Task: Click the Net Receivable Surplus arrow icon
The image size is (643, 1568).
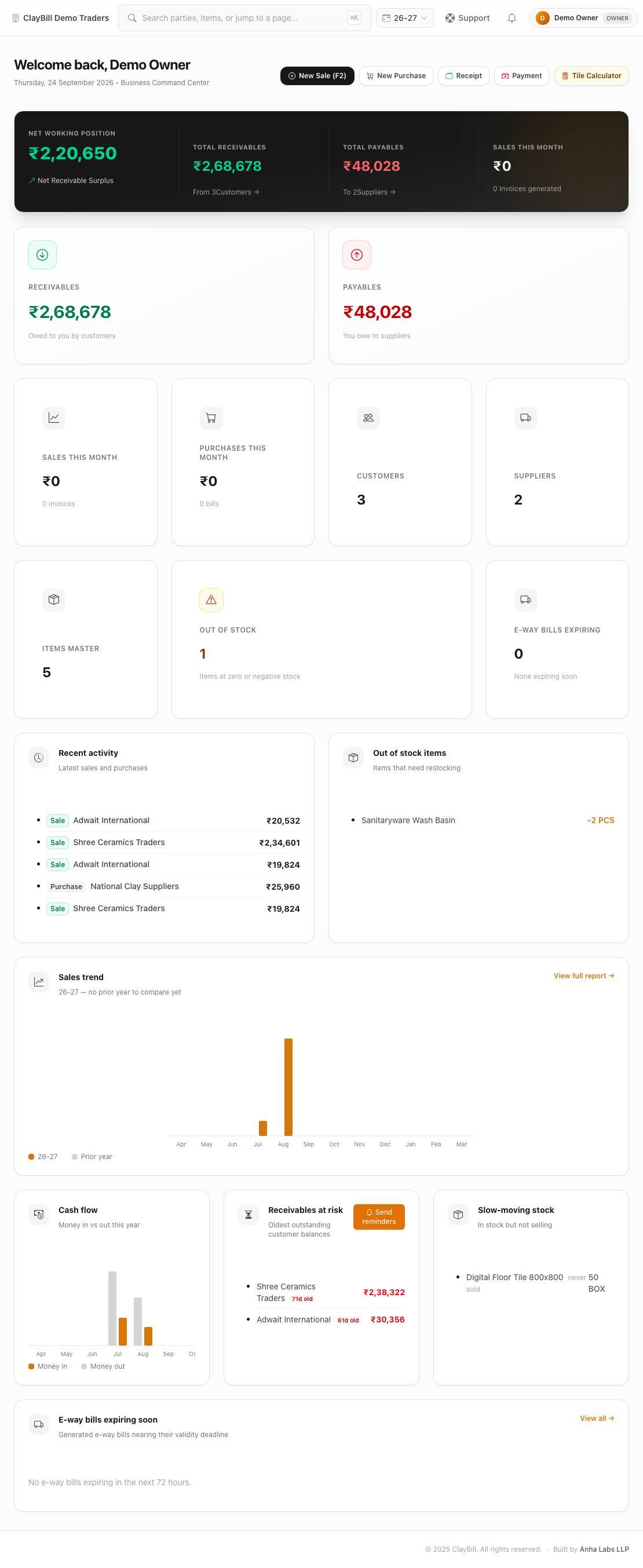Action: [32, 181]
